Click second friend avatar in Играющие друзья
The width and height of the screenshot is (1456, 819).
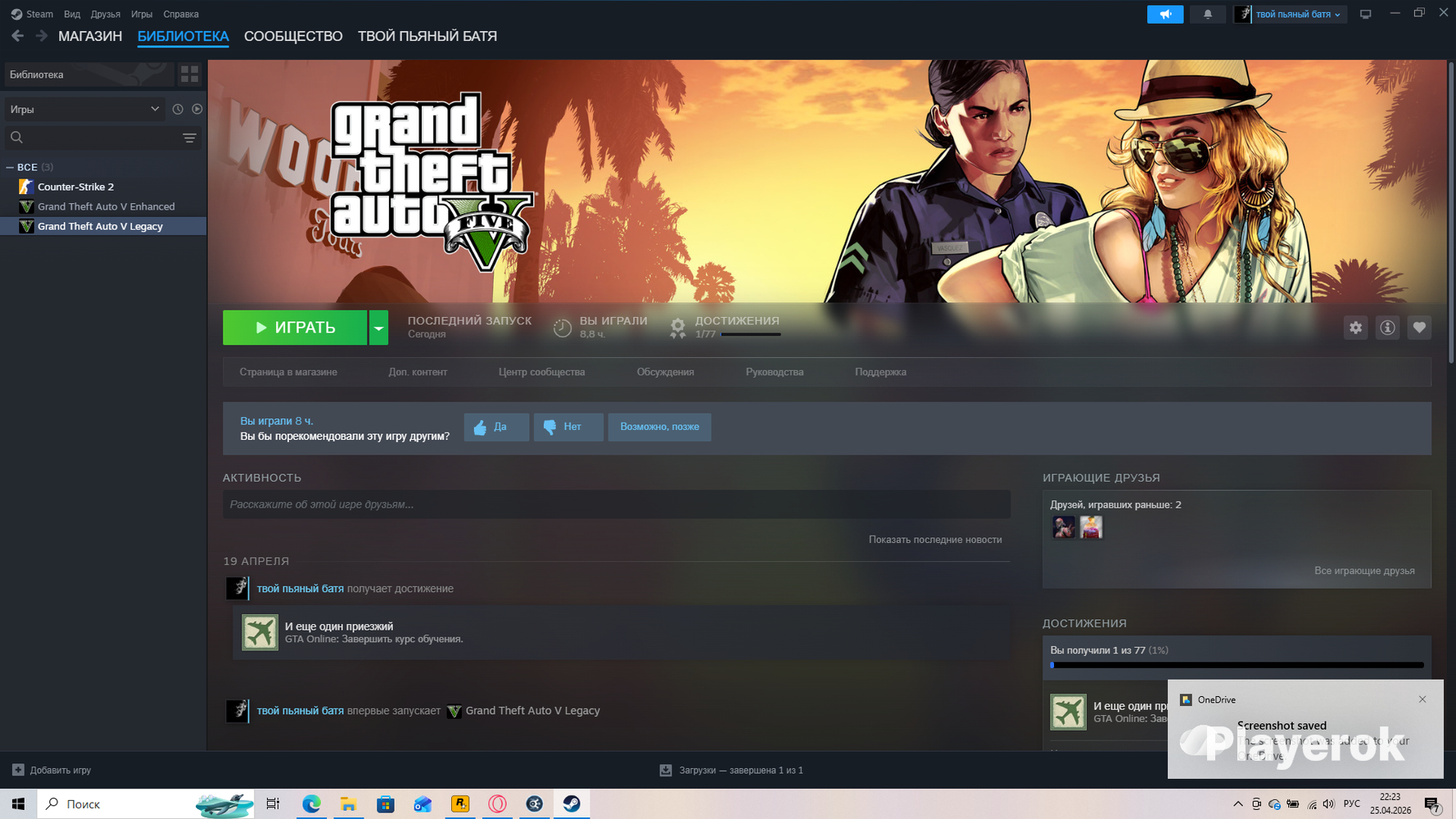coord(1091,527)
